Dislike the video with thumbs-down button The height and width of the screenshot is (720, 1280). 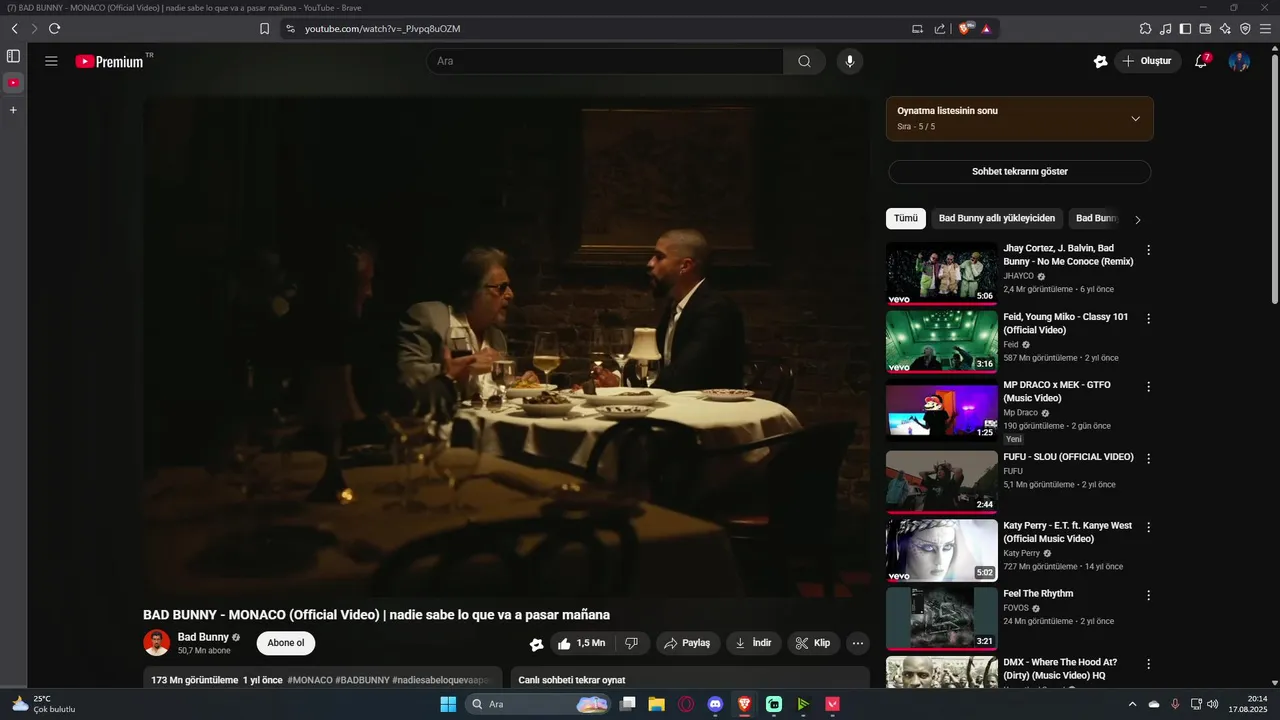tap(631, 644)
